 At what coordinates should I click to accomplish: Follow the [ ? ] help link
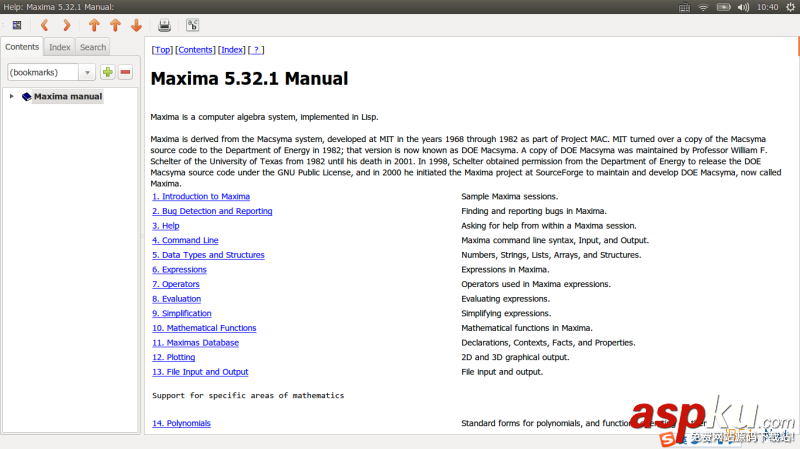coord(256,49)
